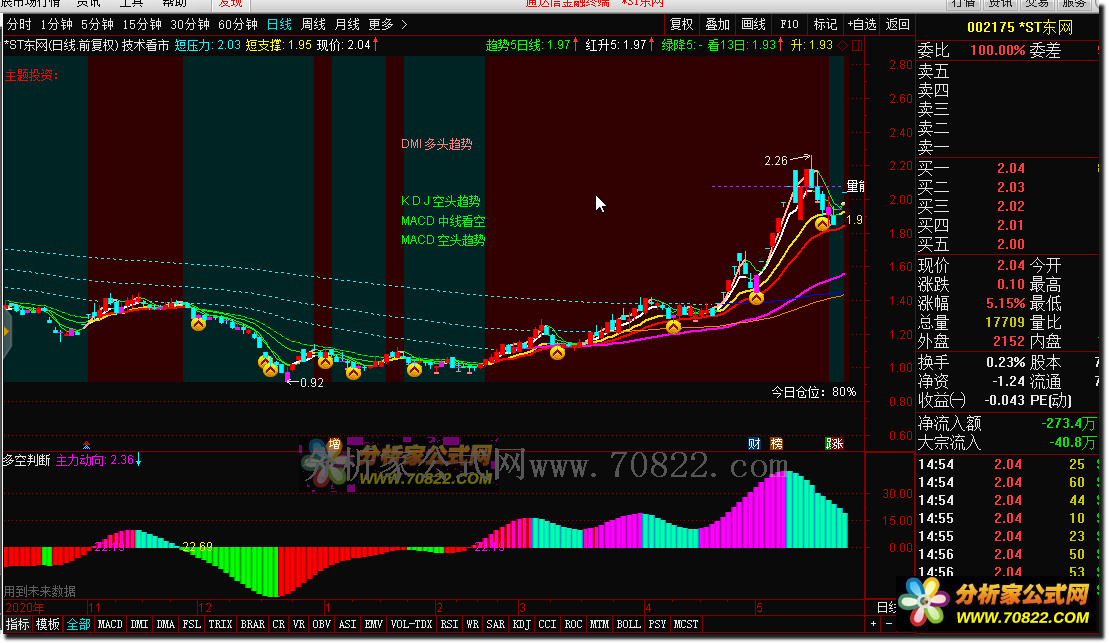Select the PSY indicator

point(658,624)
